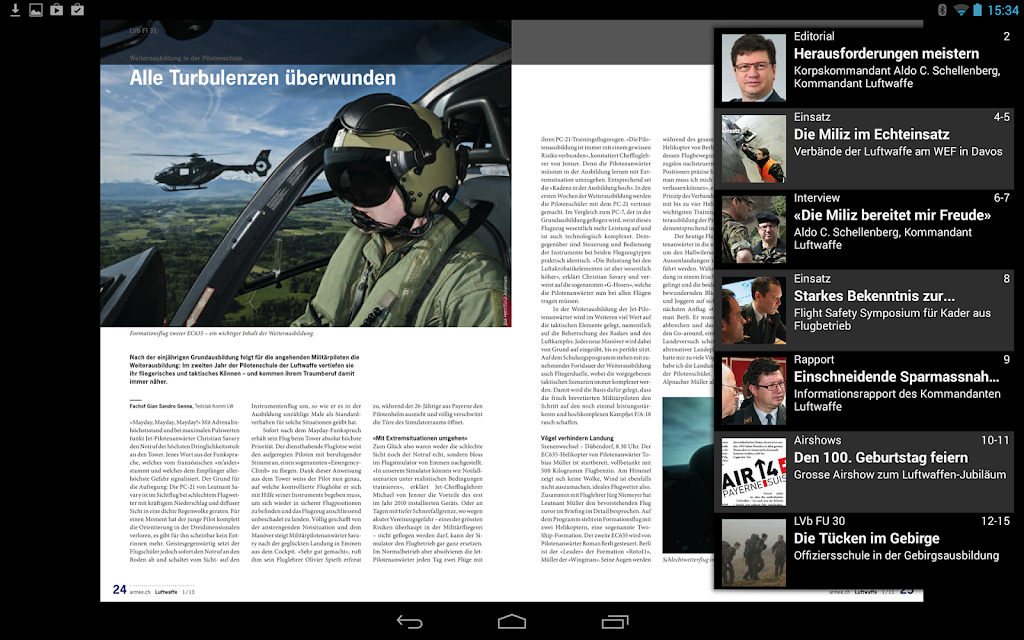Tap the 'Rapport' category label
Screen dimensions: 1024x640
coord(814,359)
